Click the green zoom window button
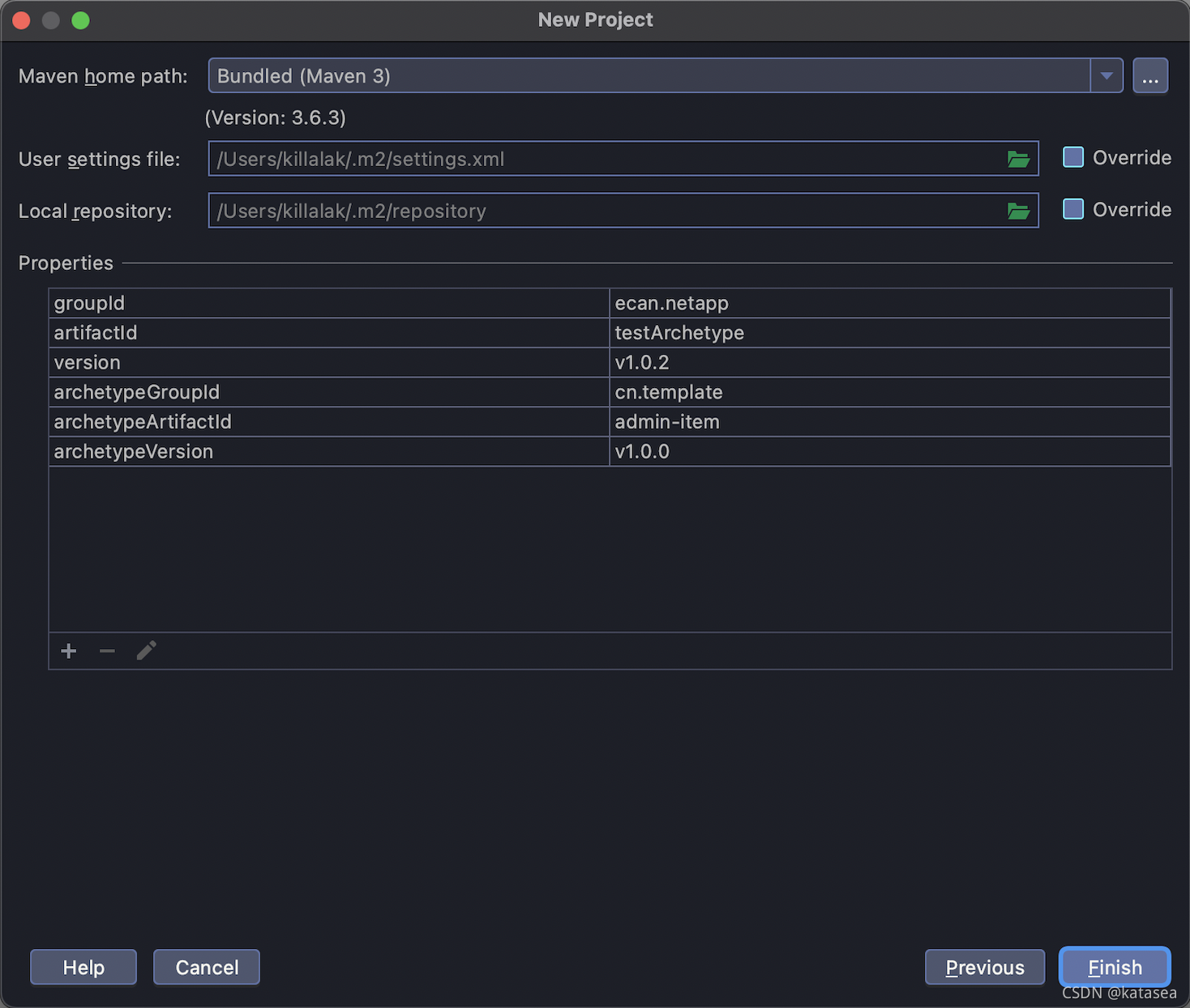This screenshot has height=1008, width=1190. pyautogui.click(x=80, y=20)
